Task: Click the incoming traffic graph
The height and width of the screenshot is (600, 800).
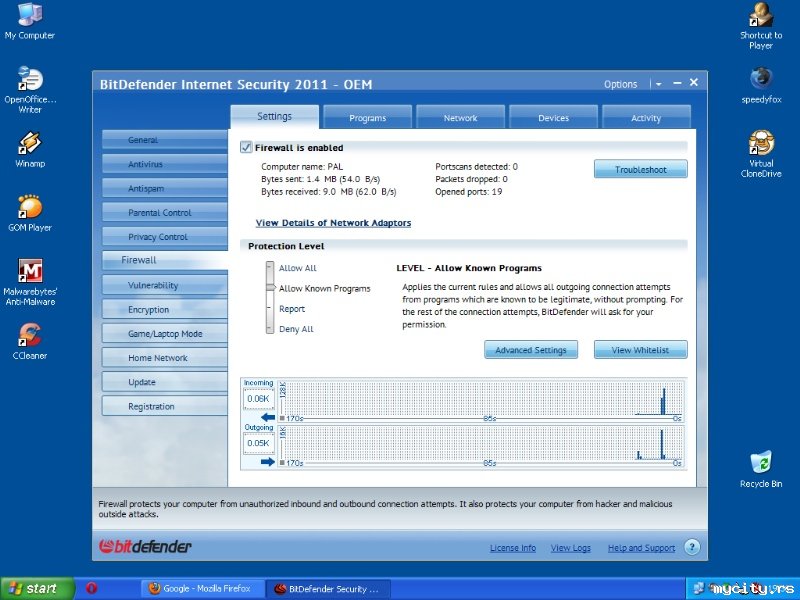Action: point(480,401)
